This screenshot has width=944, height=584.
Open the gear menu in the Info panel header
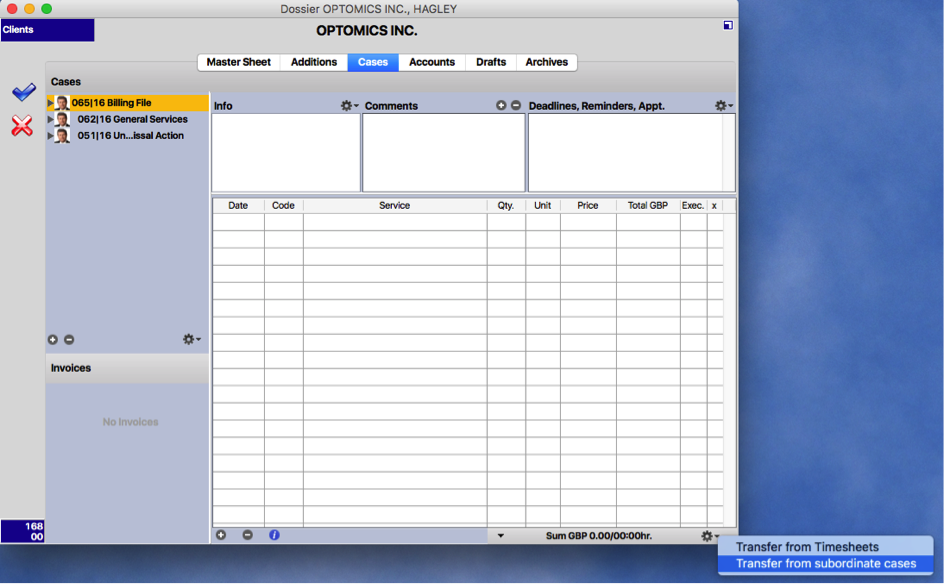click(346, 105)
